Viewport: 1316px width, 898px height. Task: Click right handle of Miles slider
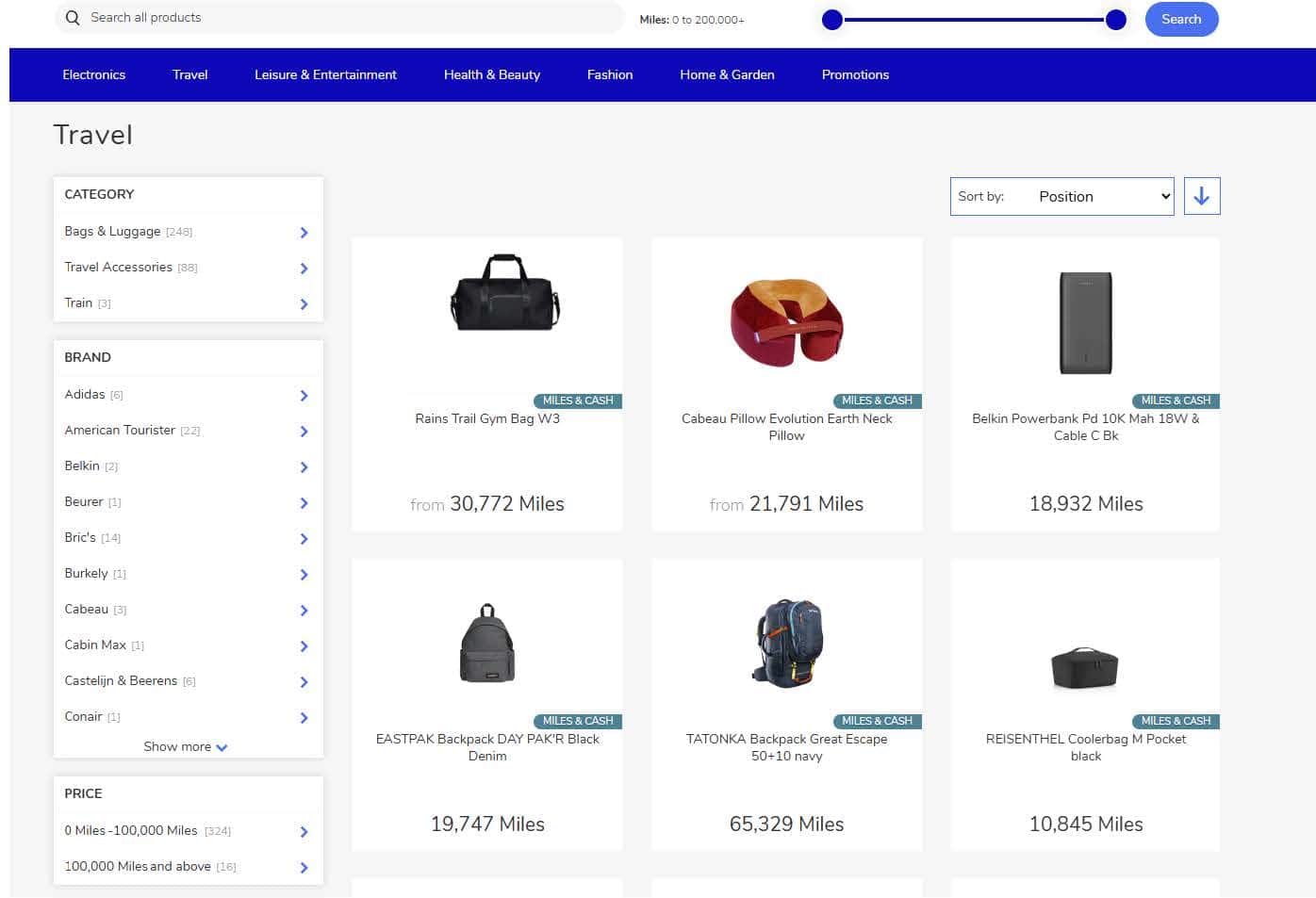click(x=1116, y=20)
